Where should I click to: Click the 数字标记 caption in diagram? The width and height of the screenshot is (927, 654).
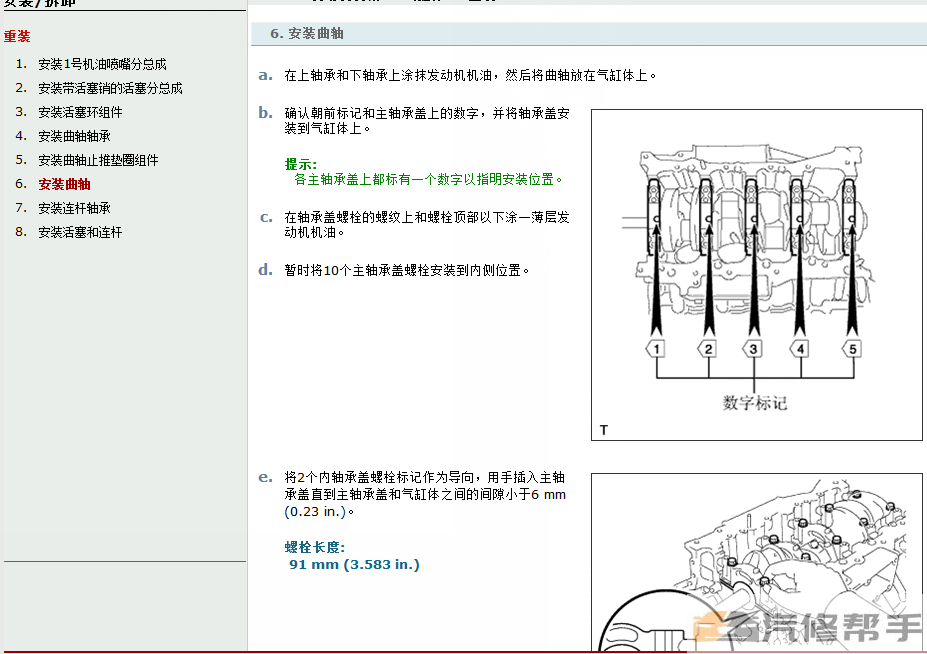[755, 403]
